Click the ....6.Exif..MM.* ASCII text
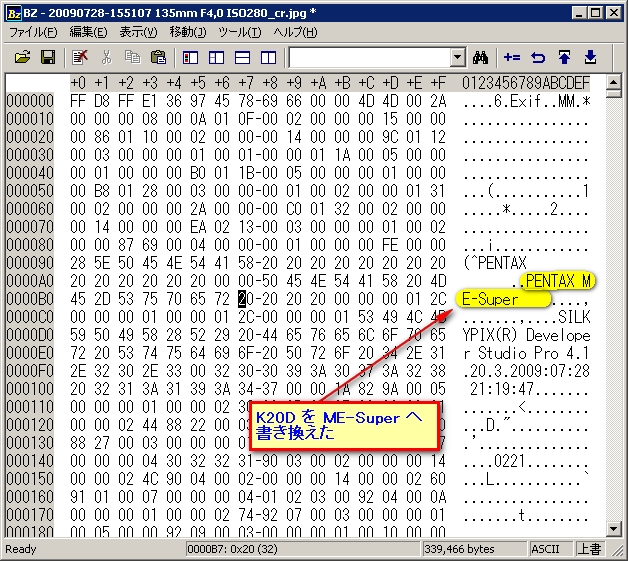The image size is (628, 561). [x=527, y=101]
